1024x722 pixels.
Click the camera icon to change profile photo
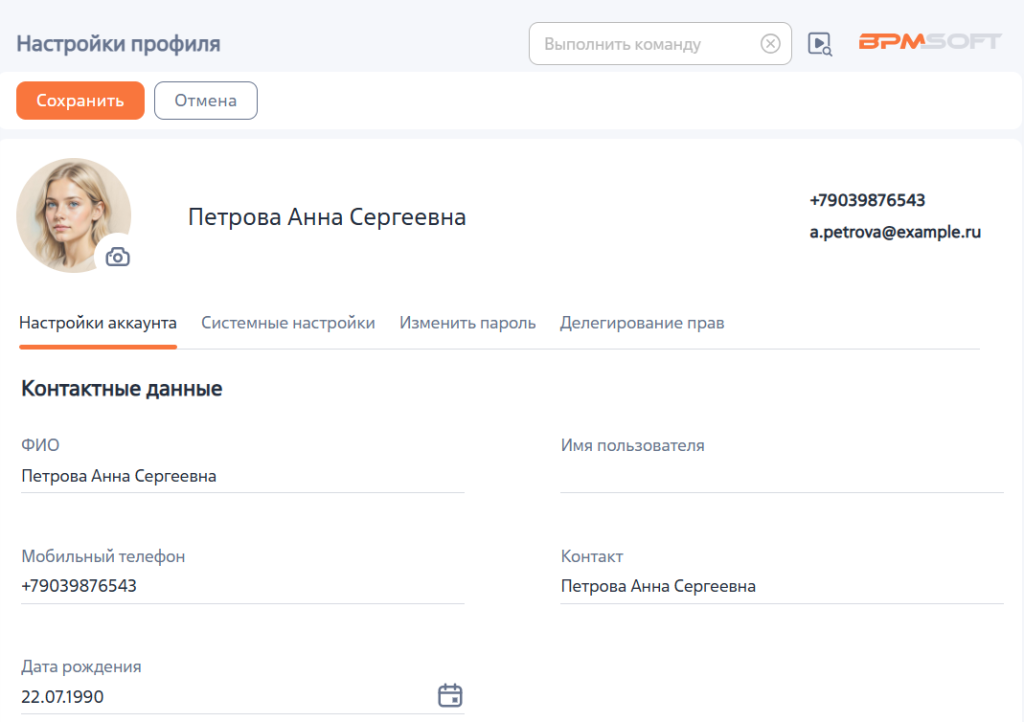coord(118,257)
